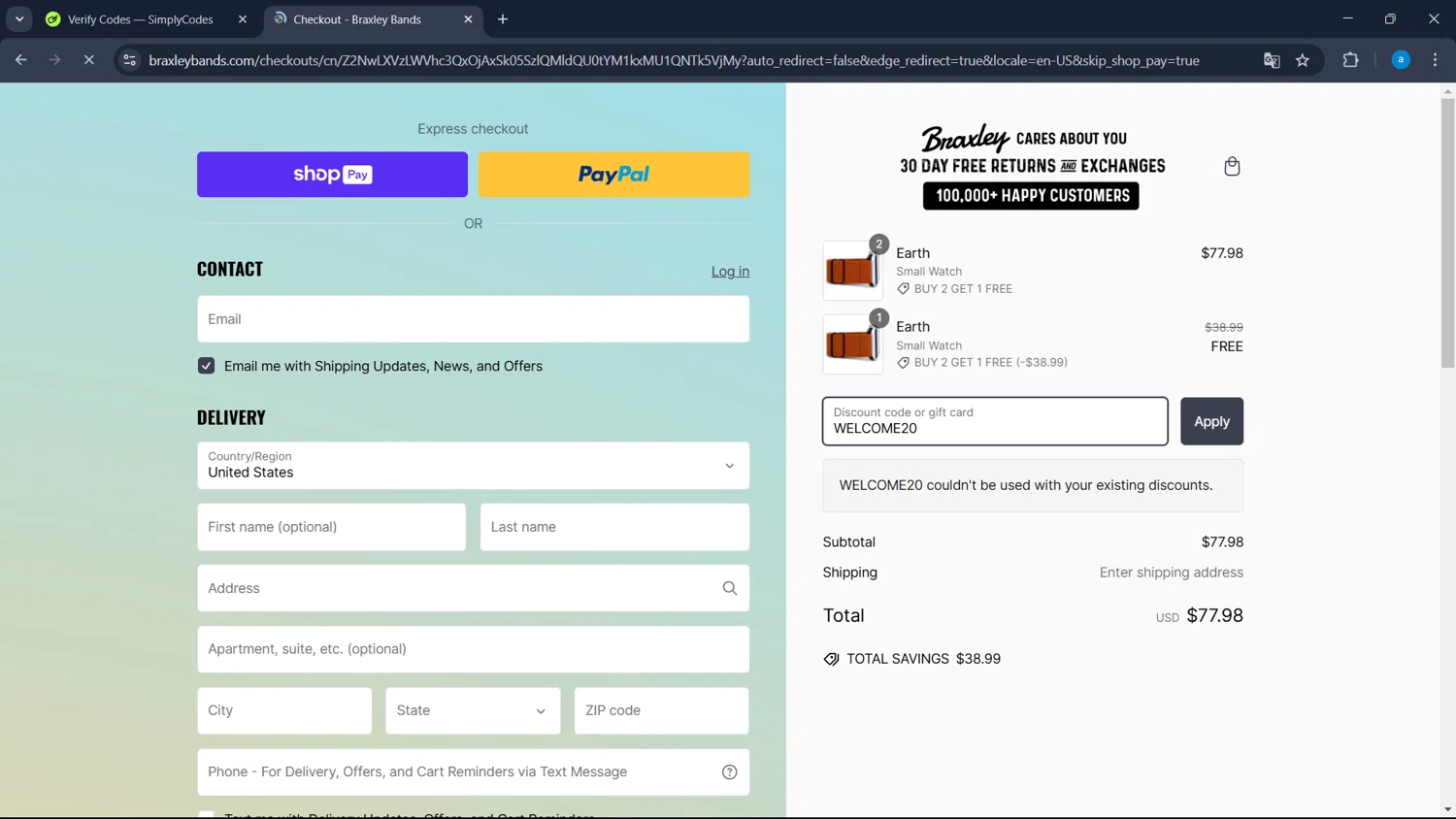Open the Extensions puzzle icon
1456x819 pixels.
[1350, 60]
